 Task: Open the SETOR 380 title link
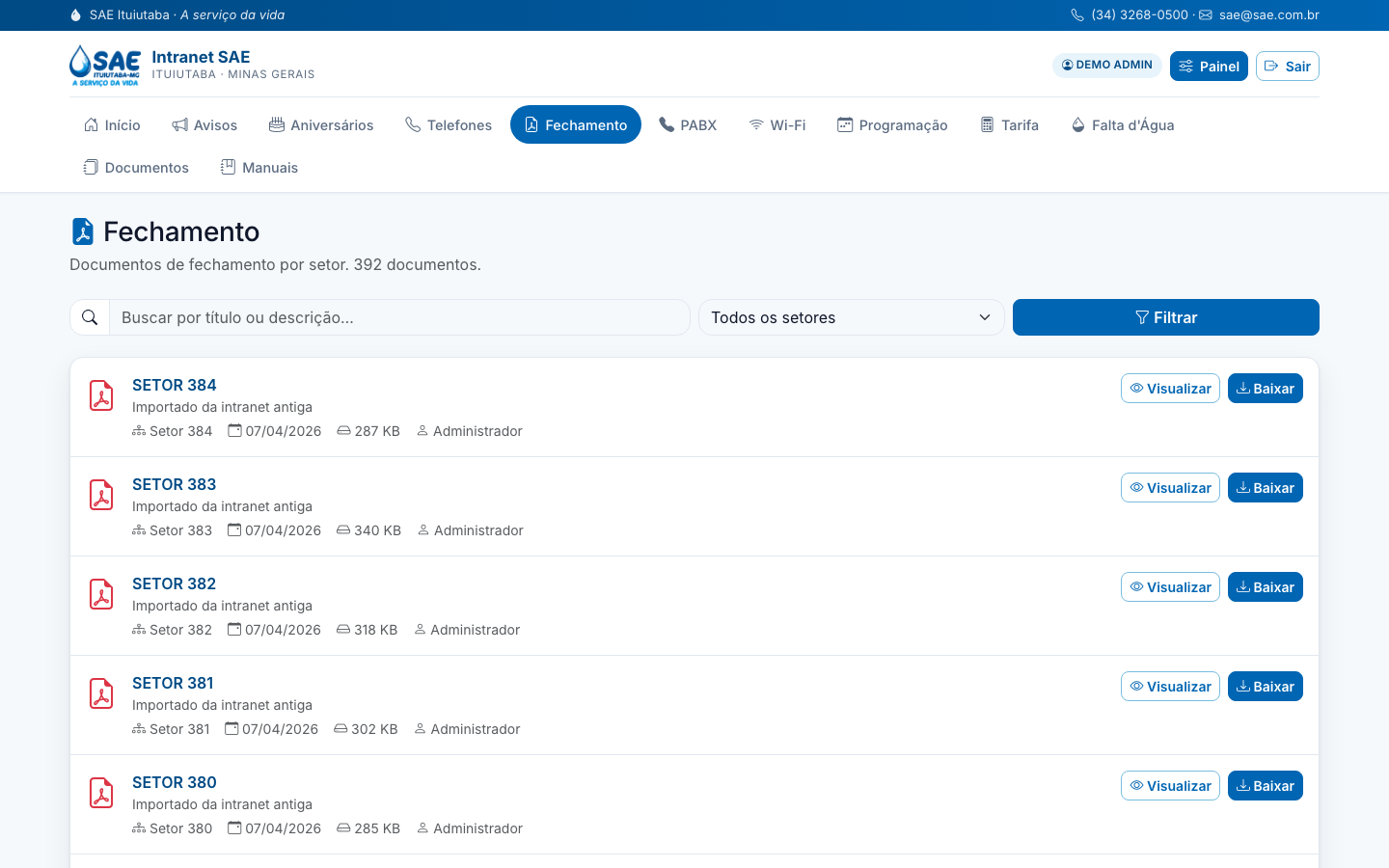point(175,782)
